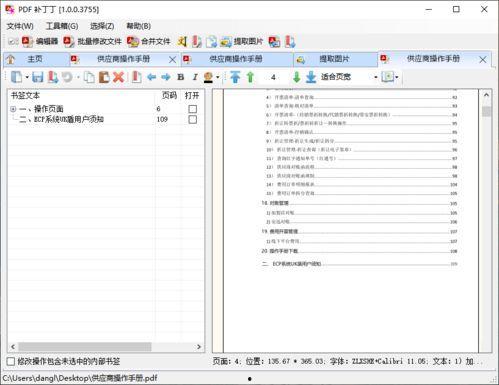The width and height of the screenshot is (499, 385).
Task: Click the save bookmark floppy disk icon
Action: pos(38,77)
